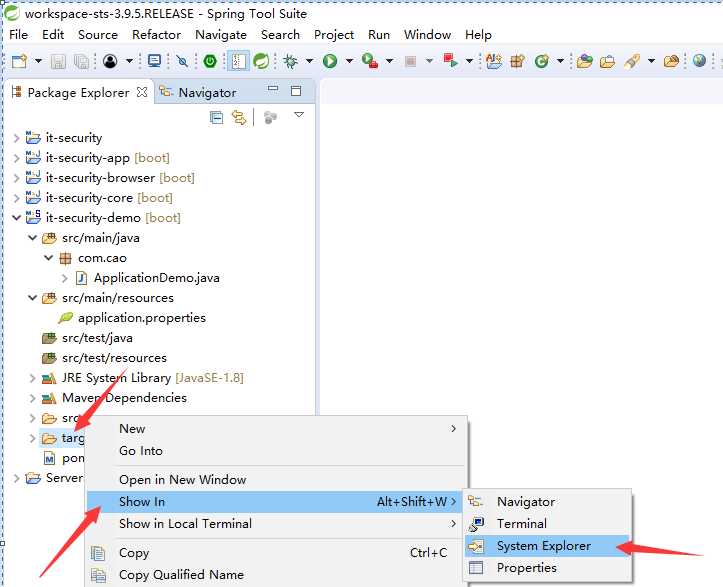The height and width of the screenshot is (587, 723).
Task: Expand the it-security project node
Action: point(17,138)
